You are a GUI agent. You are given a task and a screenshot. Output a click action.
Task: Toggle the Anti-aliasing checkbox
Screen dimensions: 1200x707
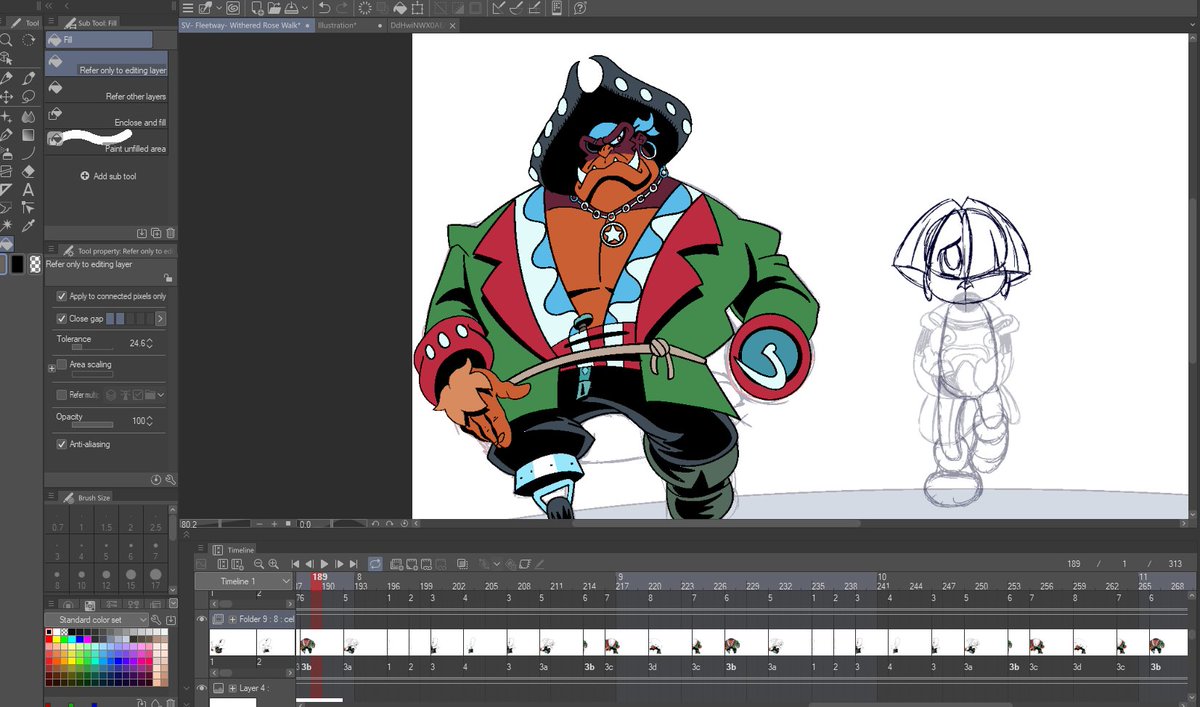(62, 444)
